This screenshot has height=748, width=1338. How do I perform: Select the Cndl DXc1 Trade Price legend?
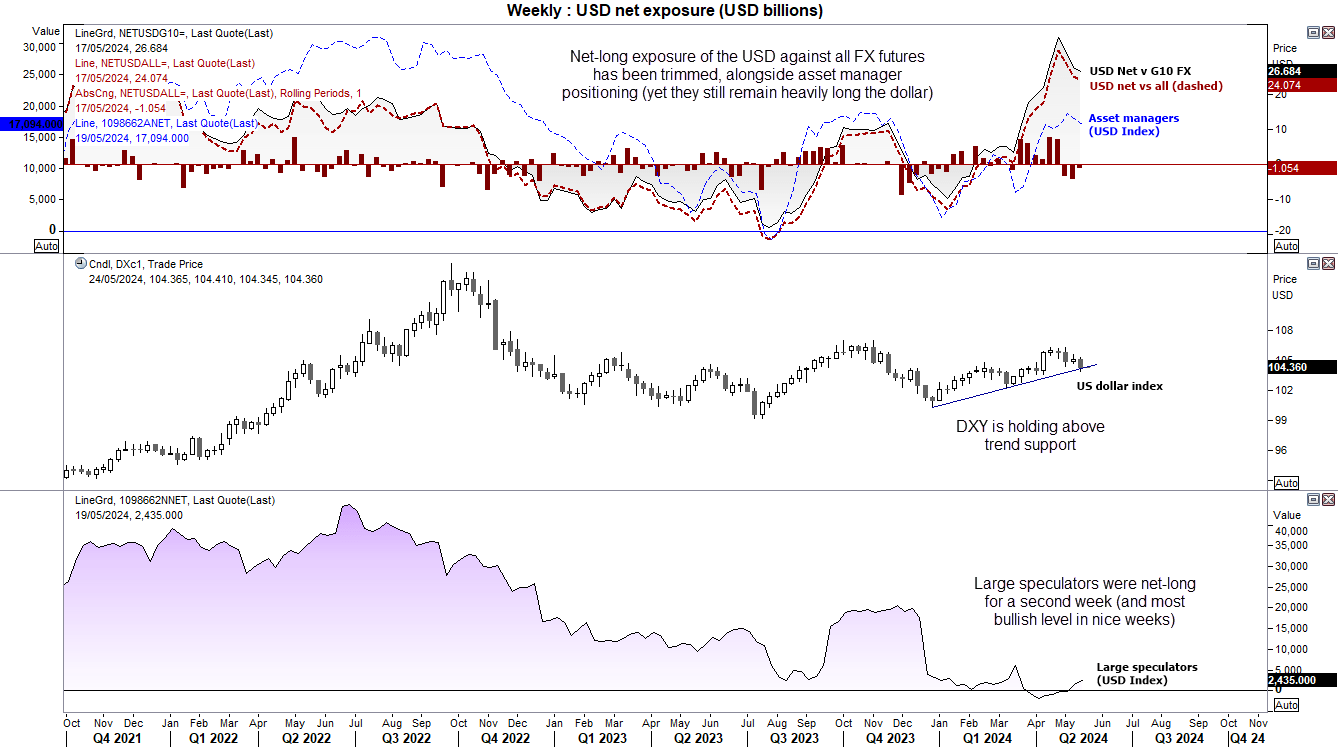click(147, 265)
